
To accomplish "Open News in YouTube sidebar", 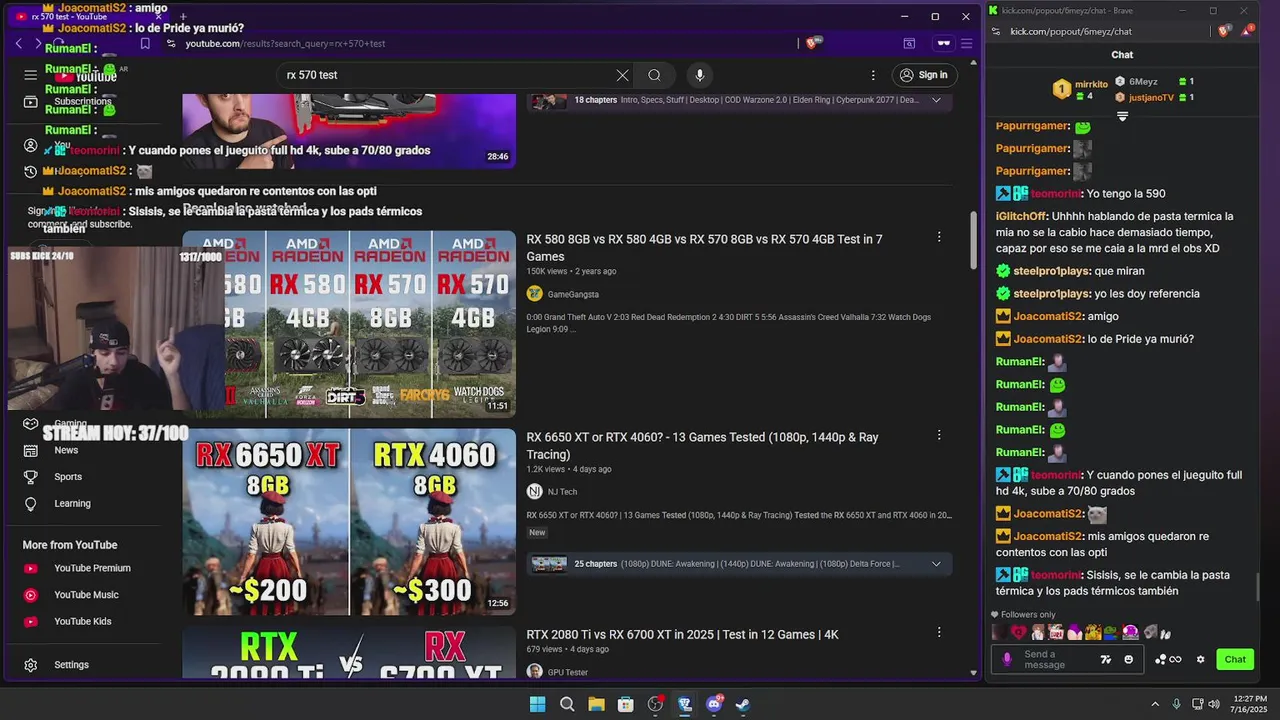I will [x=66, y=450].
